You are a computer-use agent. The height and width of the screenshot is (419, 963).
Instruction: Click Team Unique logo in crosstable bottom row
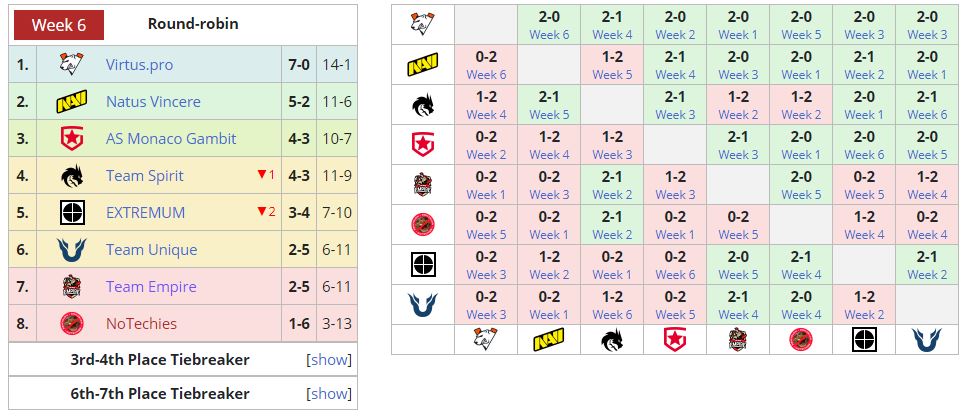(x=926, y=340)
